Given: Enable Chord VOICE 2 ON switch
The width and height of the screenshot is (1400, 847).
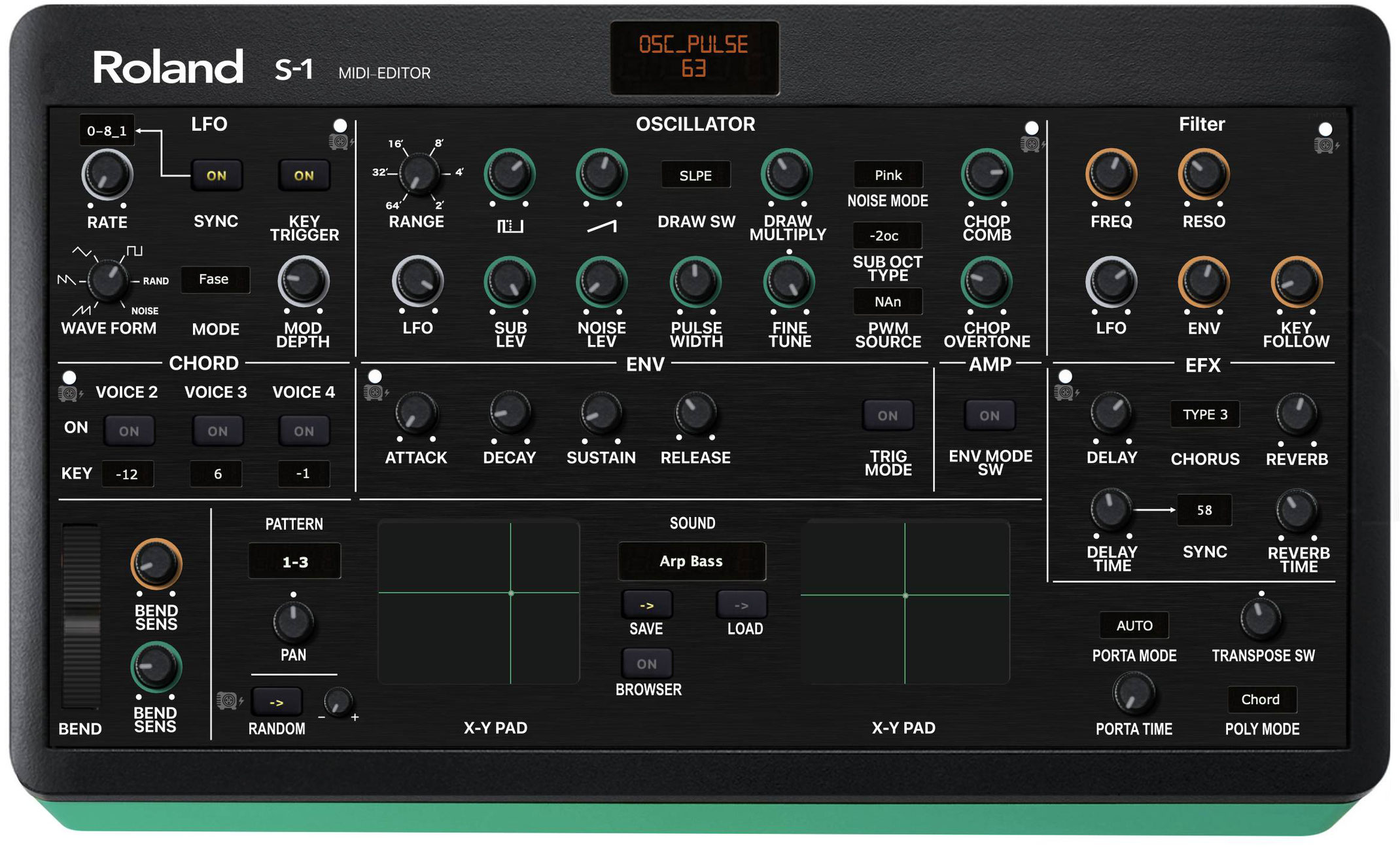Looking at the screenshot, I should tap(129, 431).
